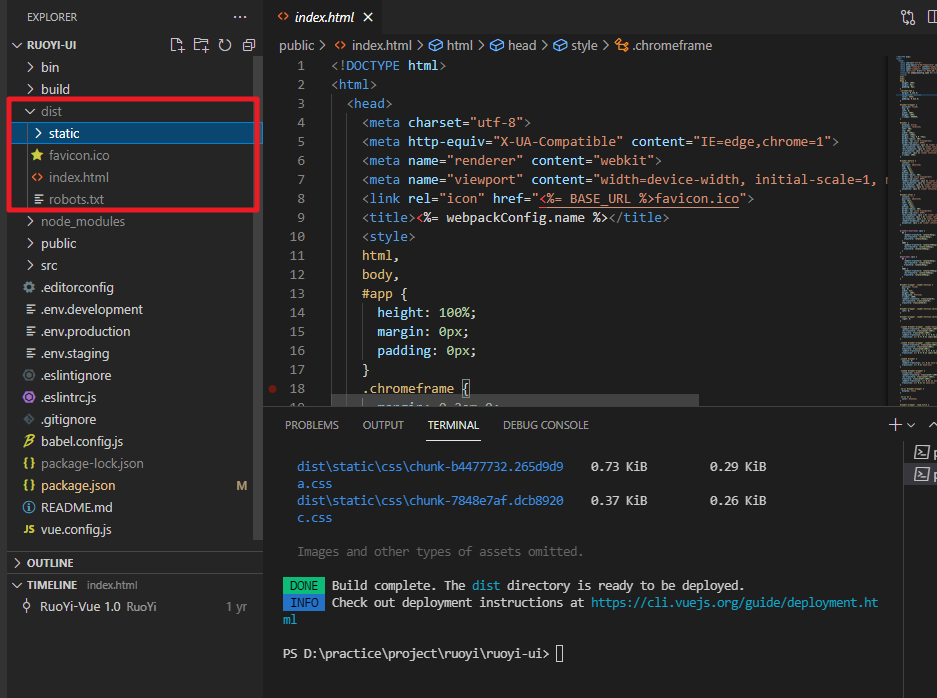The height and width of the screenshot is (698, 937).
Task: Open Explorer more actions ellipsis menu
Action: click(x=240, y=17)
